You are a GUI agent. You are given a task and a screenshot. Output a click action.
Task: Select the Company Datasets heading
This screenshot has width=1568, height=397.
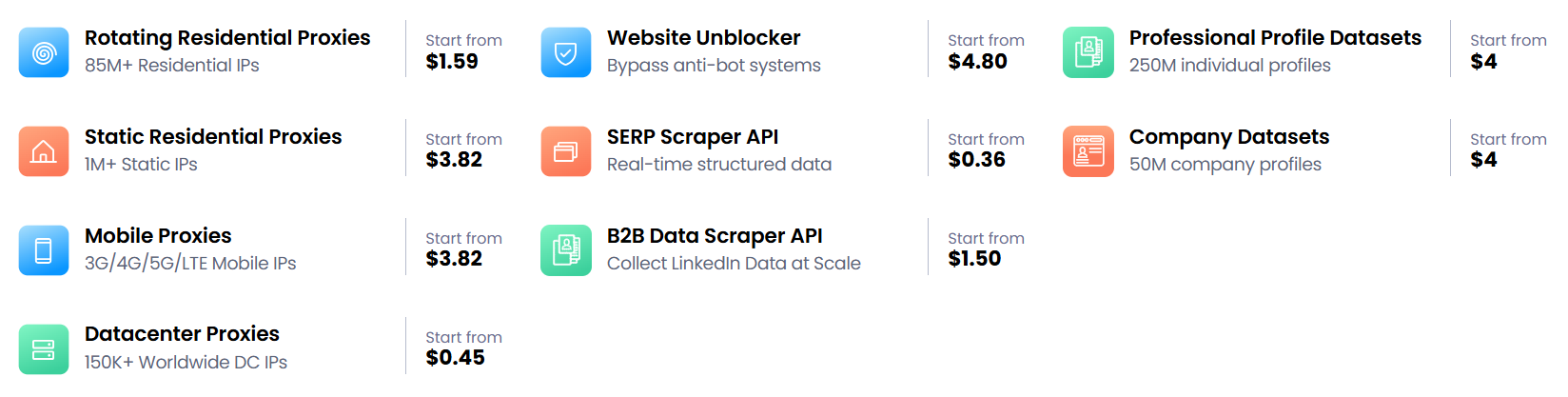click(1229, 137)
